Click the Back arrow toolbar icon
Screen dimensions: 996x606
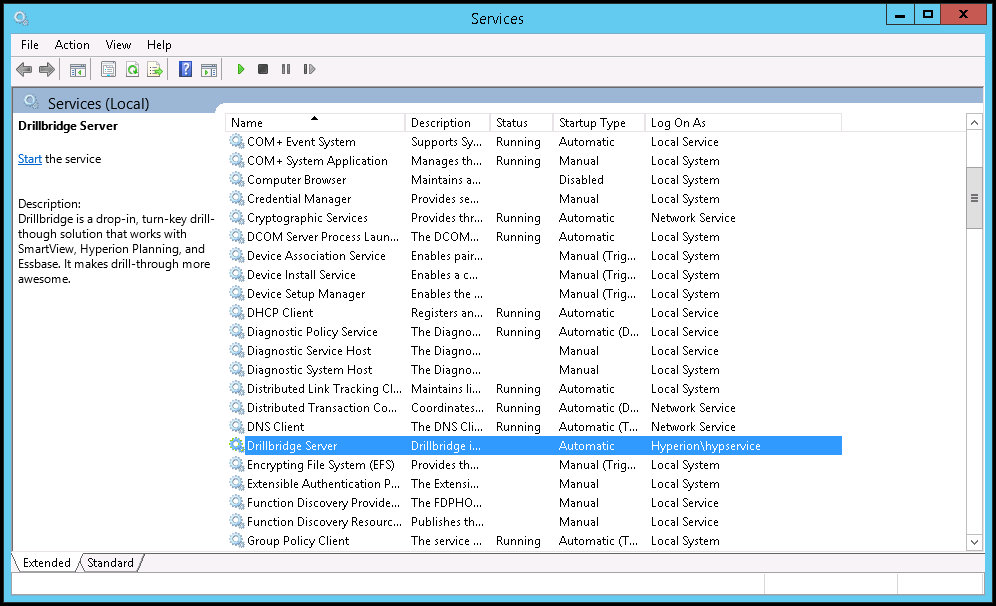pyautogui.click(x=24, y=69)
